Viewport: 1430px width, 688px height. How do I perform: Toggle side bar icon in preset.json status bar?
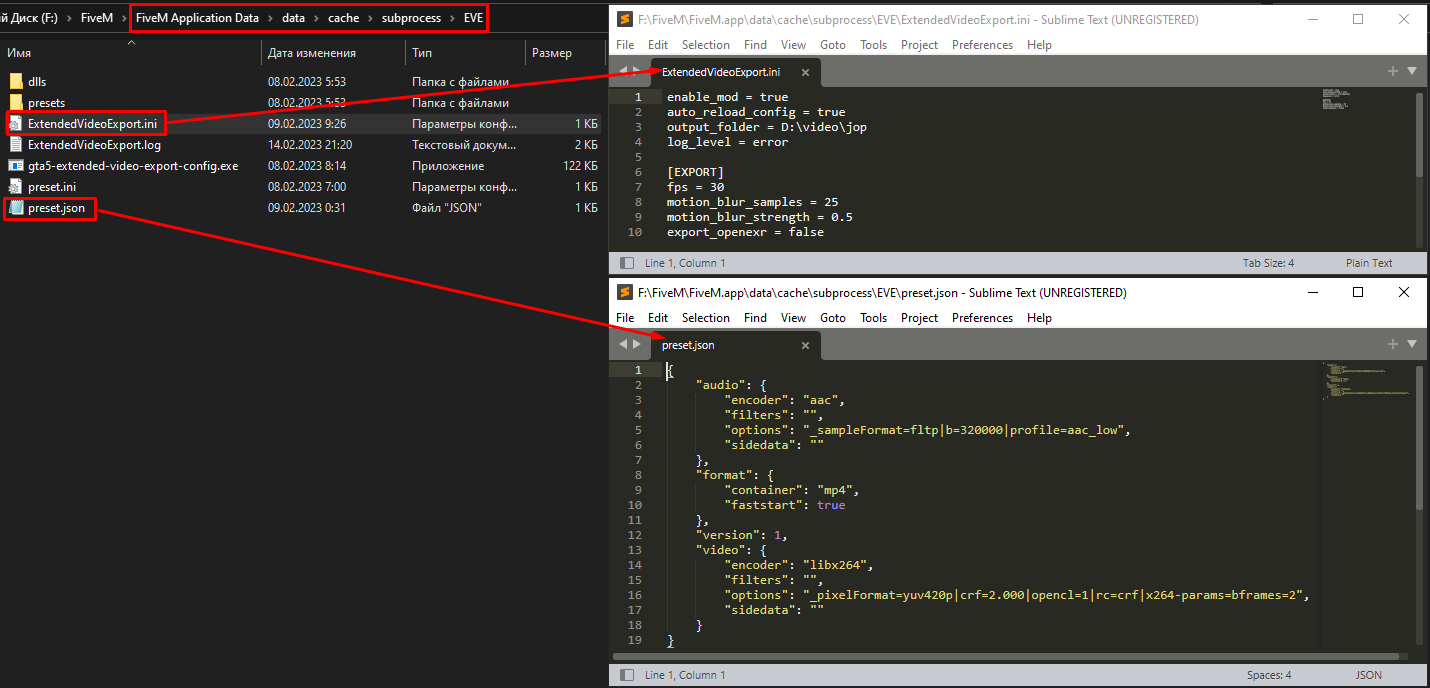point(627,675)
